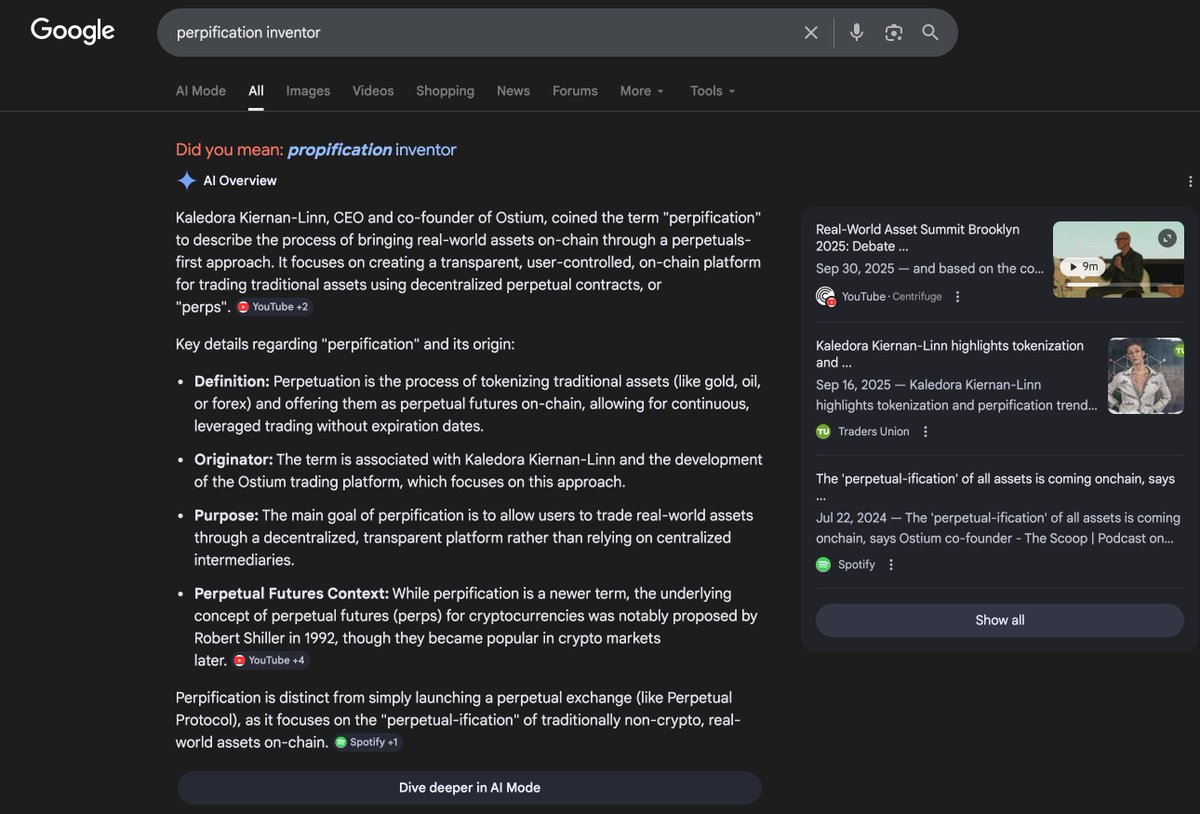The image size is (1200, 814).
Task: Open AI Overview three-dot options menu
Action: [x=1190, y=181]
